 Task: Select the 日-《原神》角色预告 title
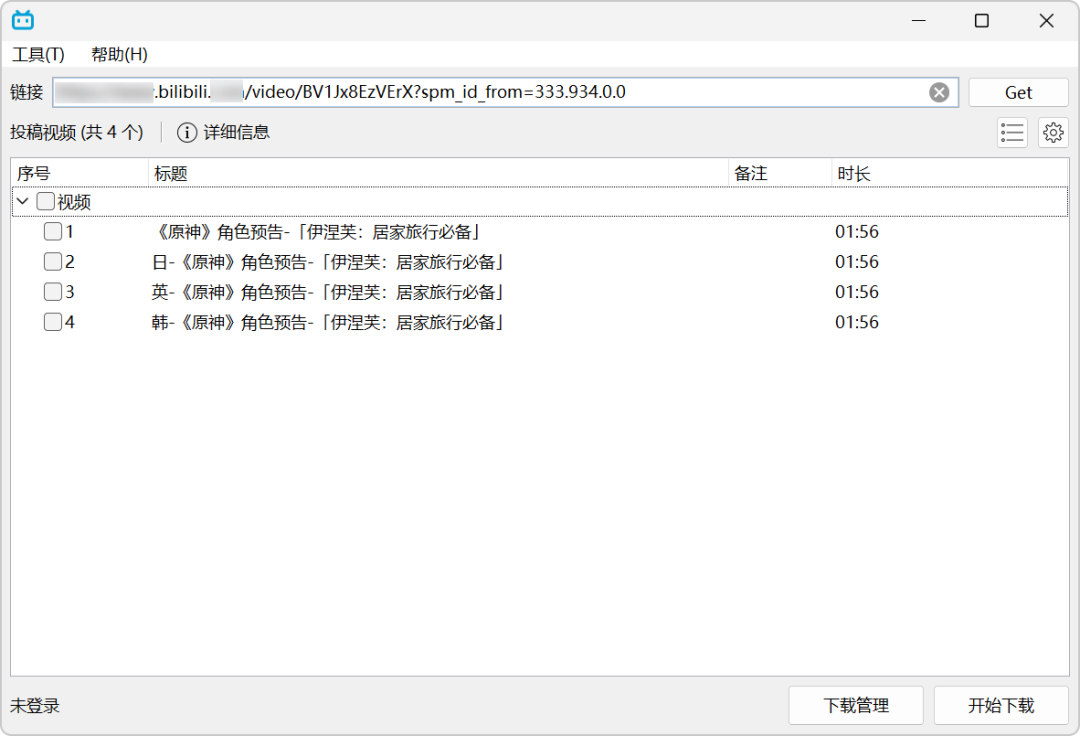328,262
